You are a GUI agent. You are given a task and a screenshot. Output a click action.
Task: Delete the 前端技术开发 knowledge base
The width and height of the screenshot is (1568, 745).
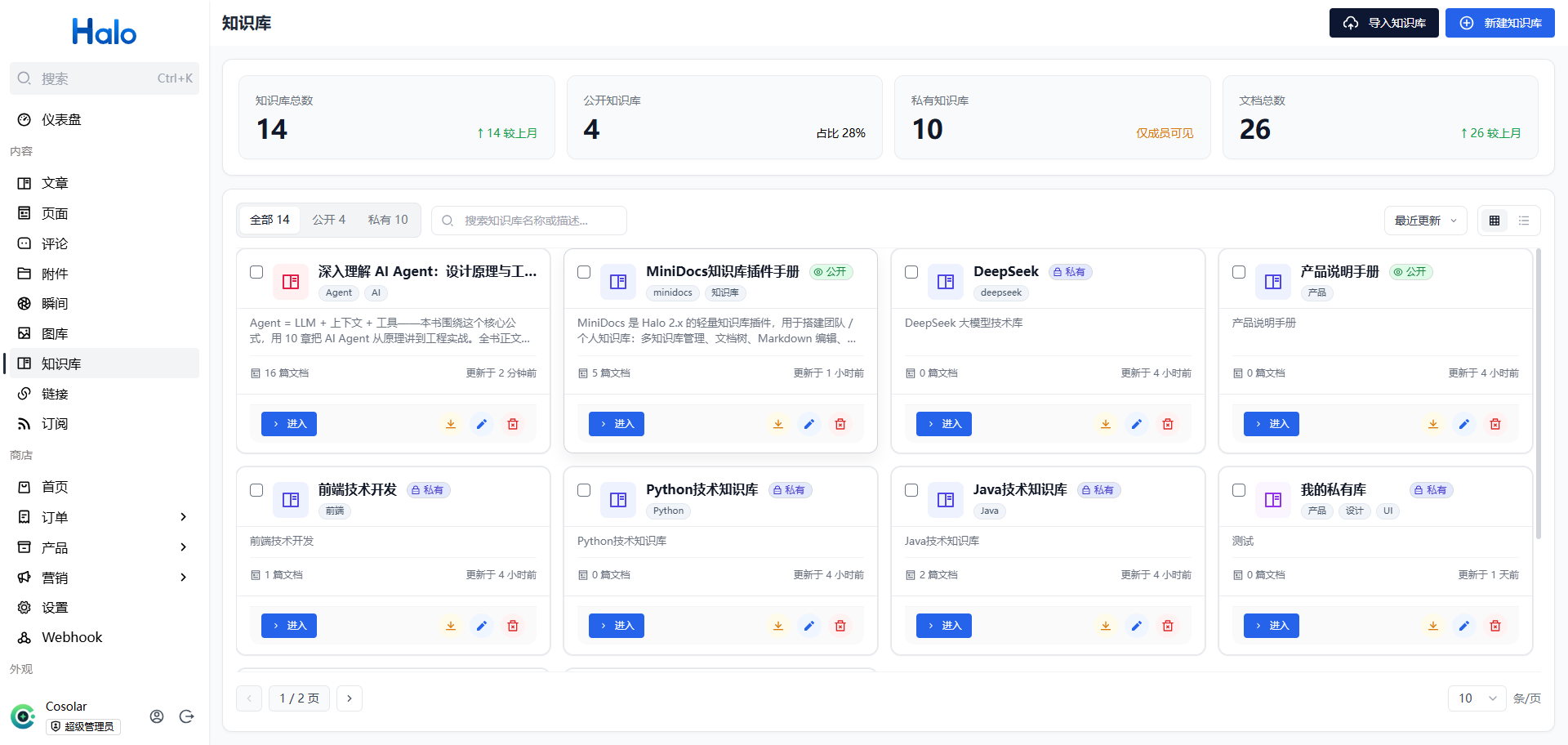click(x=513, y=626)
